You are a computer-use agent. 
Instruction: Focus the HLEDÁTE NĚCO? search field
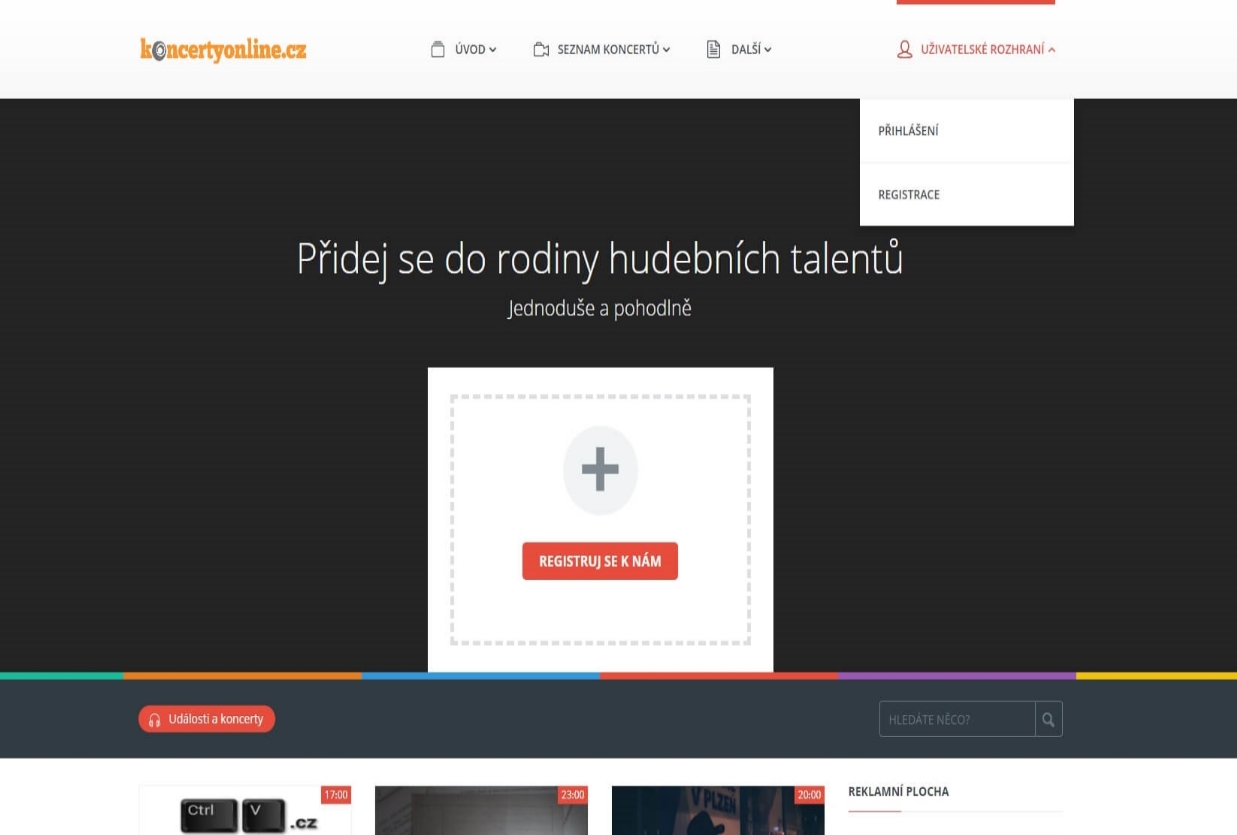[x=956, y=719]
